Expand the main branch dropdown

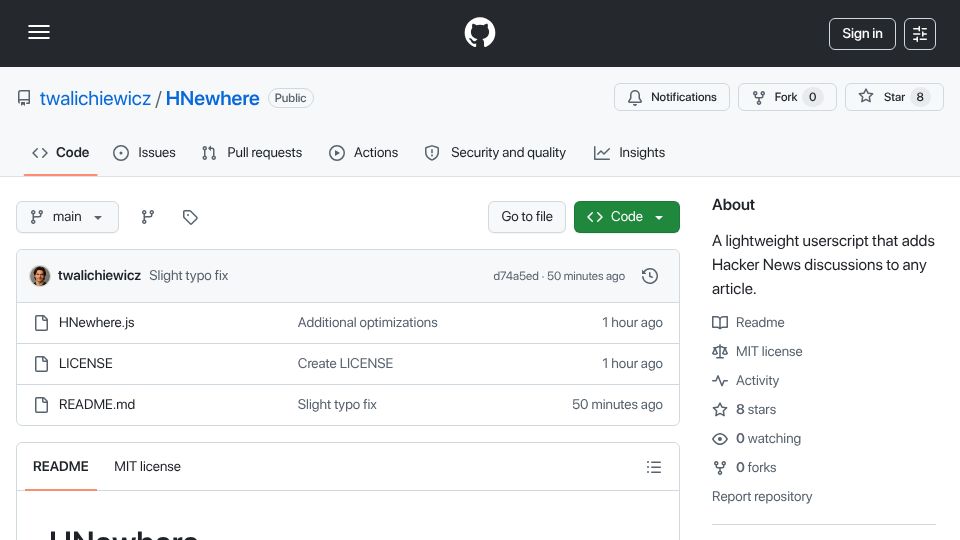click(67, 217)
